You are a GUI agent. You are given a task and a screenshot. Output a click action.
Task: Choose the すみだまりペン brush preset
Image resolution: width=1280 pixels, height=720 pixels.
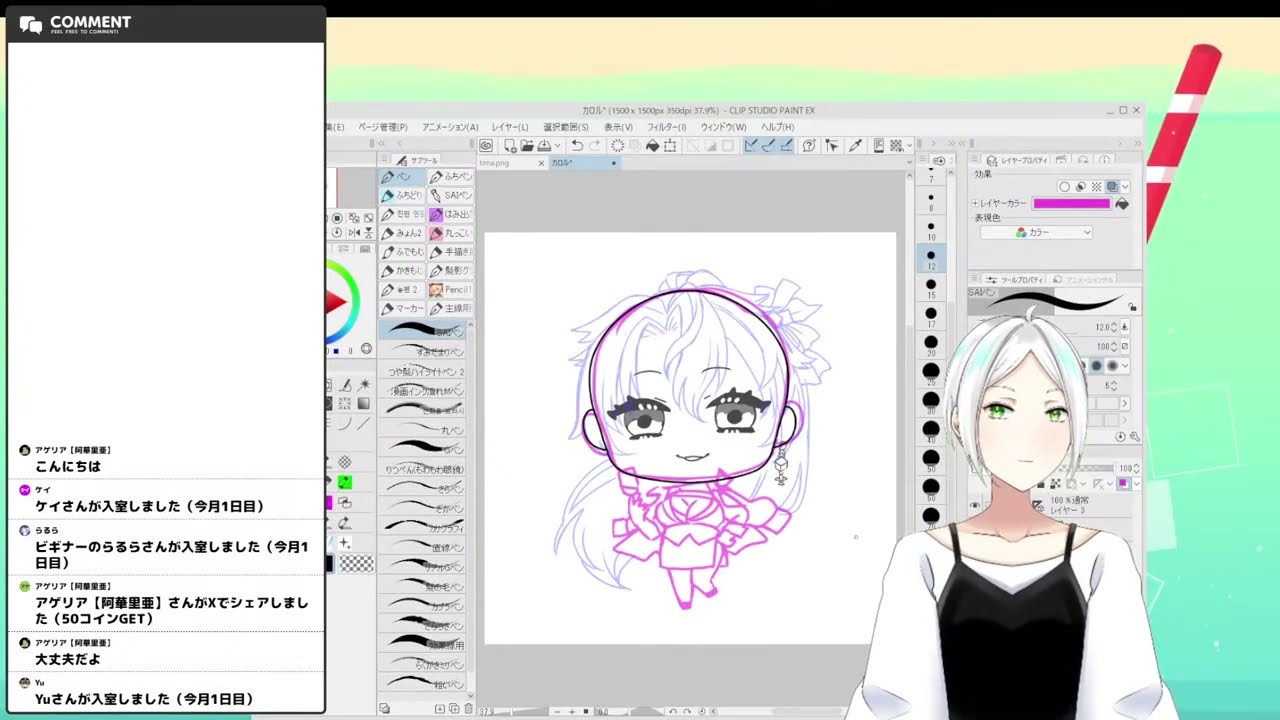point(422,349)
